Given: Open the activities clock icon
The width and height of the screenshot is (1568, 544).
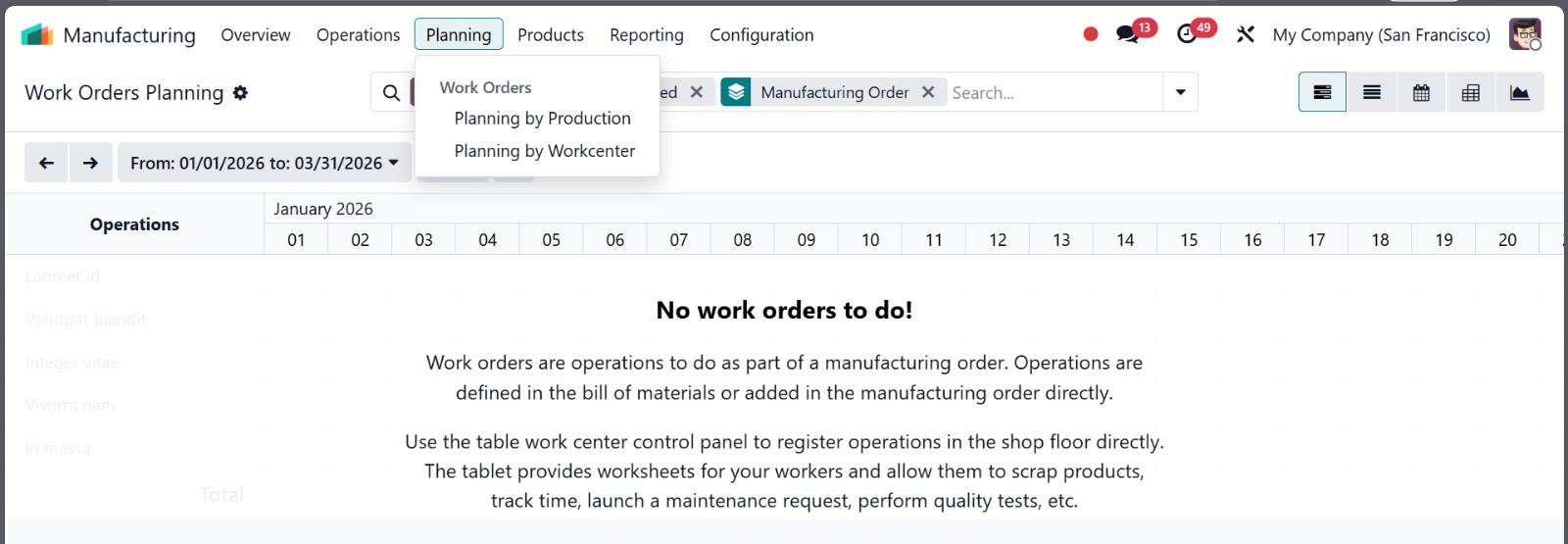Looking at the screenshot, I should (1187, 35).
